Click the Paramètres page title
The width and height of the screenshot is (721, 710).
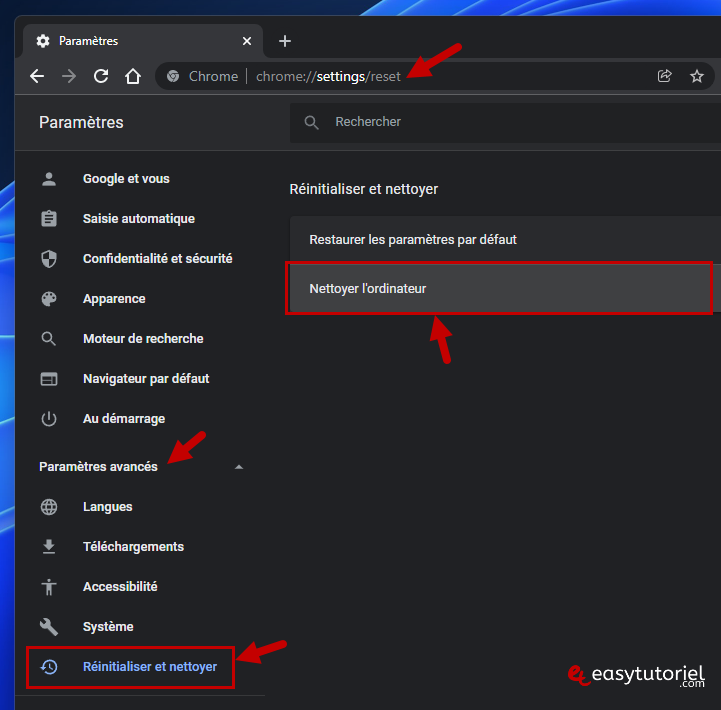(x=81, y=123)
